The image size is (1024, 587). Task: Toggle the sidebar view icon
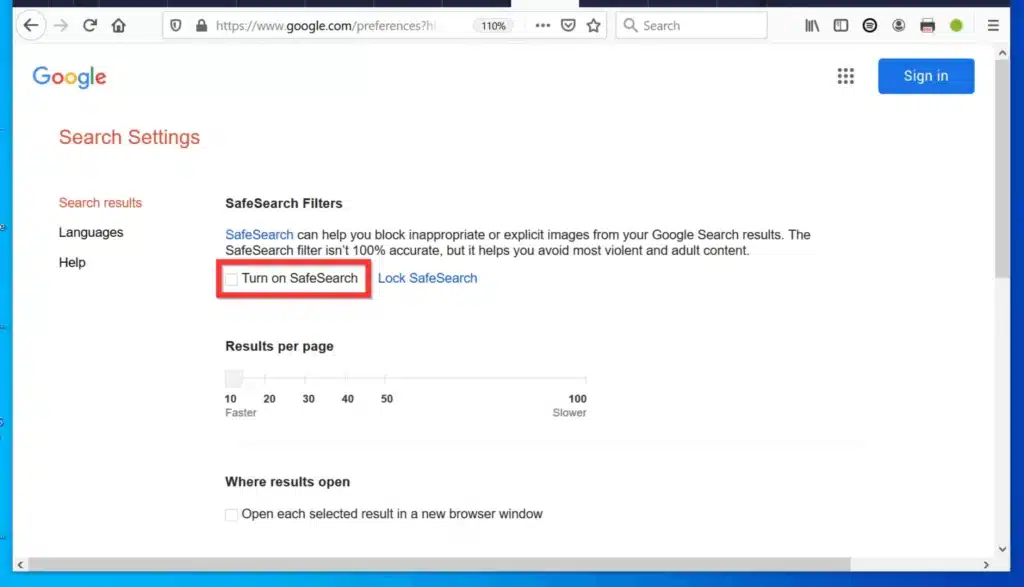[x=840, y=25]
